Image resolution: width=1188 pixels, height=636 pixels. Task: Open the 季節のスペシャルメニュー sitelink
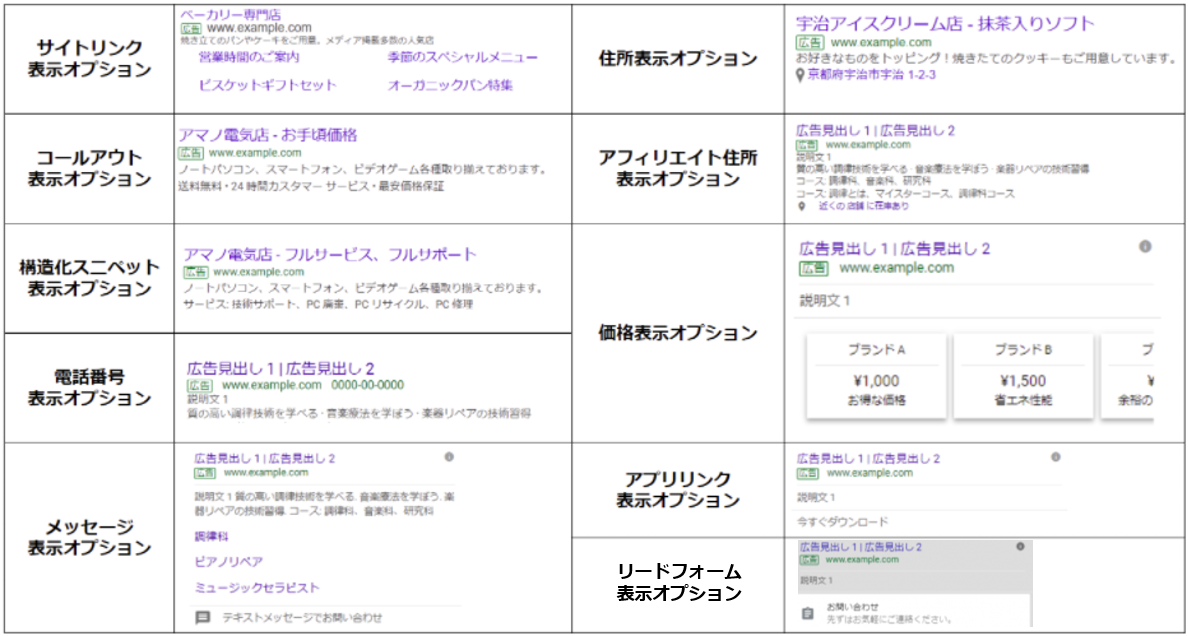[463, 58]
